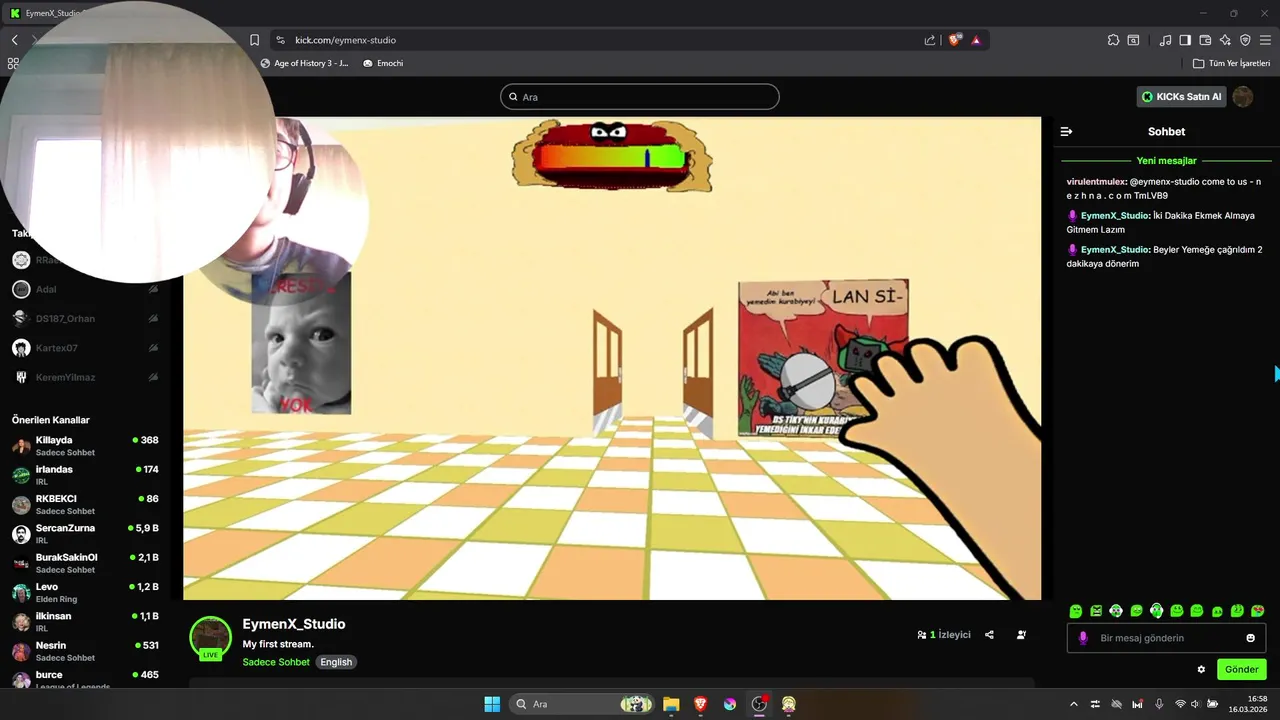Insert the angry square green emote
The height and width of the screenshot is (720, 1280).
point(1096,611)
